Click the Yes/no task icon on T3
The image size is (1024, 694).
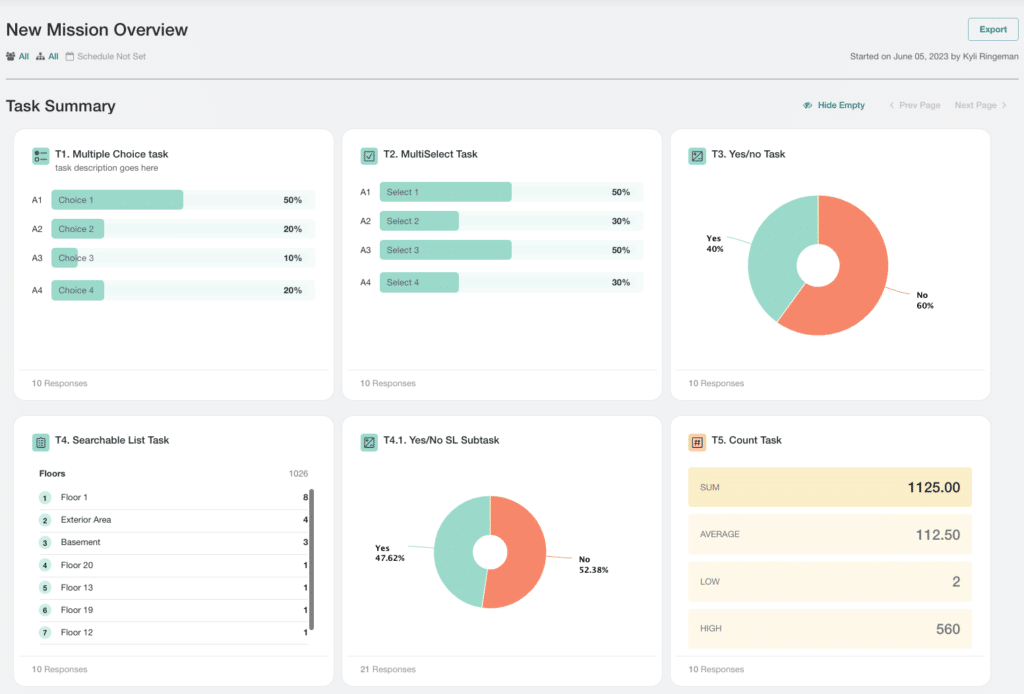pos(697,155)
